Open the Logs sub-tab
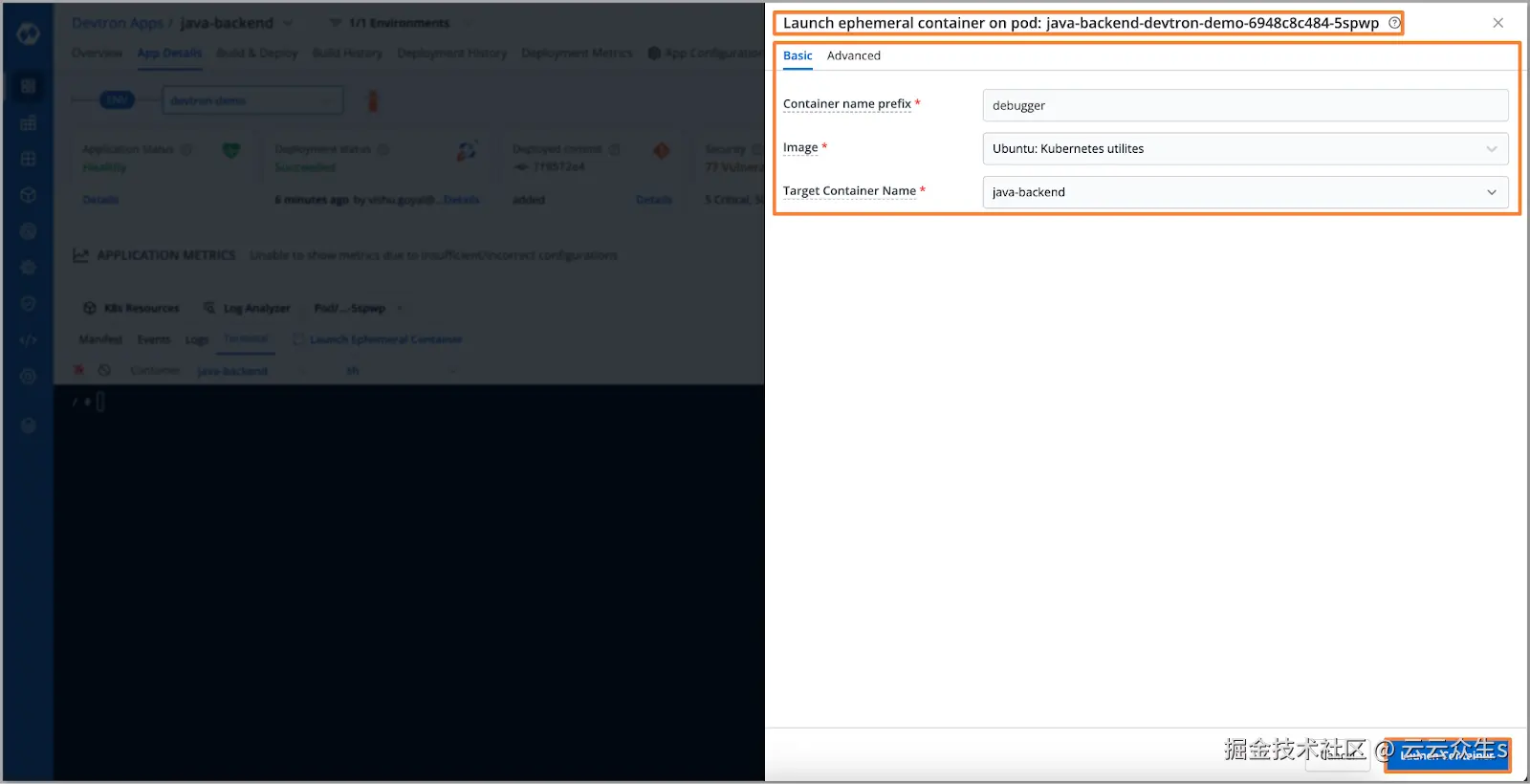Viewport: 1530px width, 784px height. click(196, 339)
